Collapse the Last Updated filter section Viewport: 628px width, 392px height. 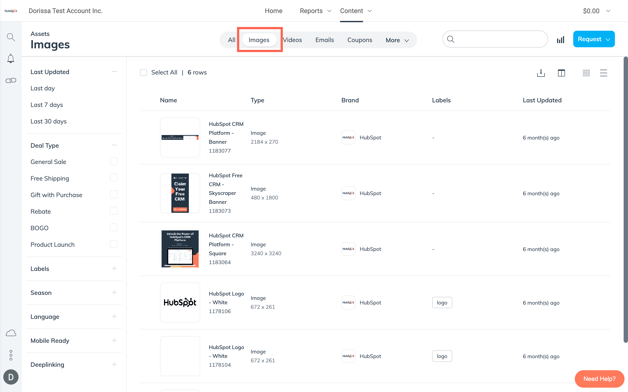[114, 72]
